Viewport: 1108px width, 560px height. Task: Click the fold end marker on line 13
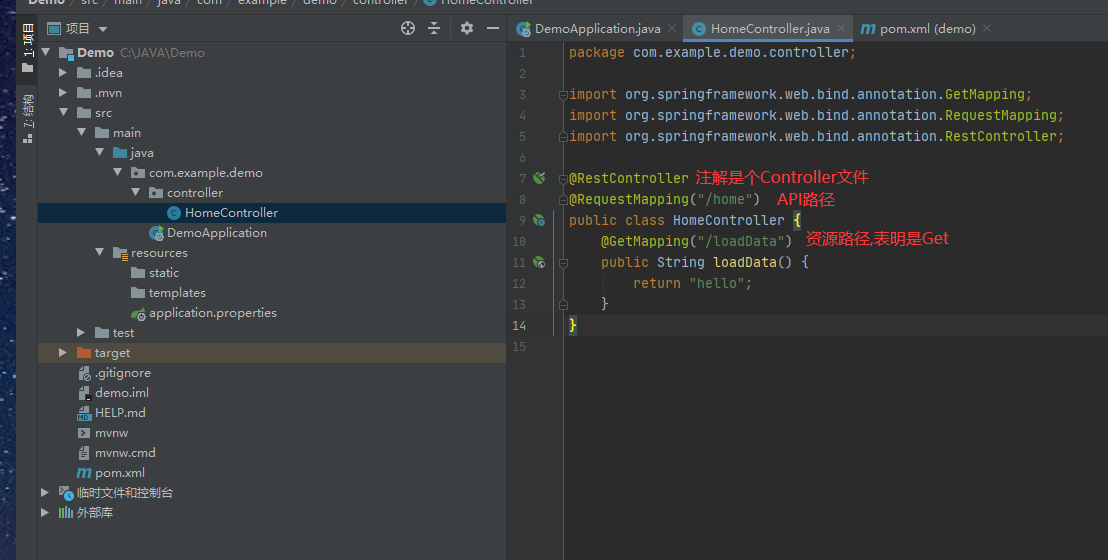563,305
